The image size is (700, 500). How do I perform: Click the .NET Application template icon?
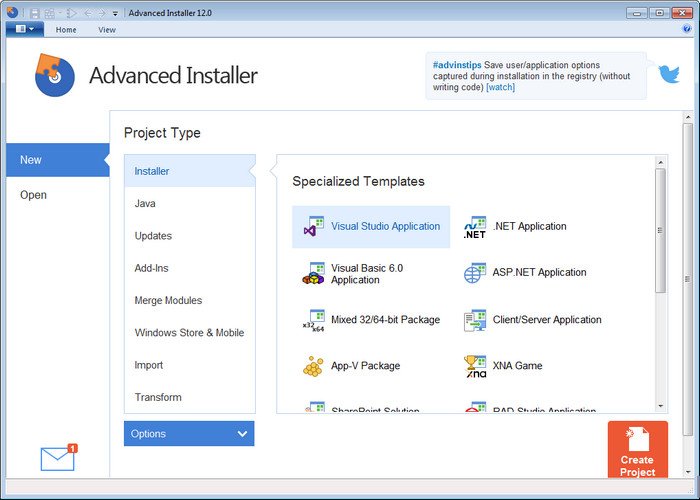pyautogui.click(x=475, y=227)
